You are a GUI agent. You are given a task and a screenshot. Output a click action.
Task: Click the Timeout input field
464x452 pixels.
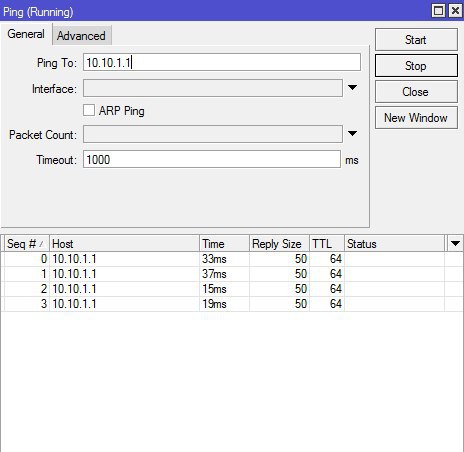pos(212,159)
